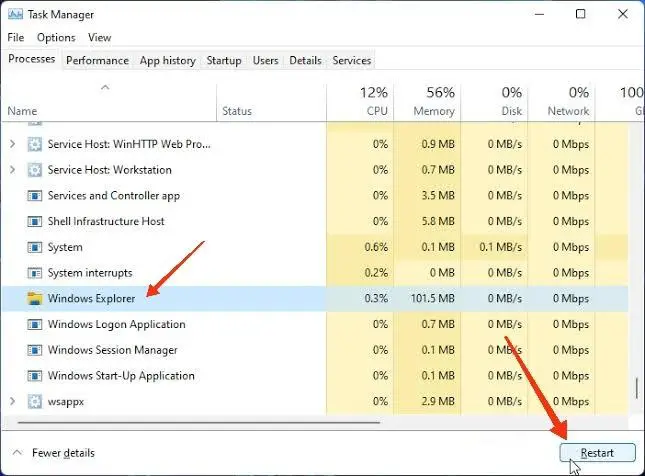This screenshot has height=476, width=645.
Task: Switch to the Performance tab
Action: [x=97, y=60]
